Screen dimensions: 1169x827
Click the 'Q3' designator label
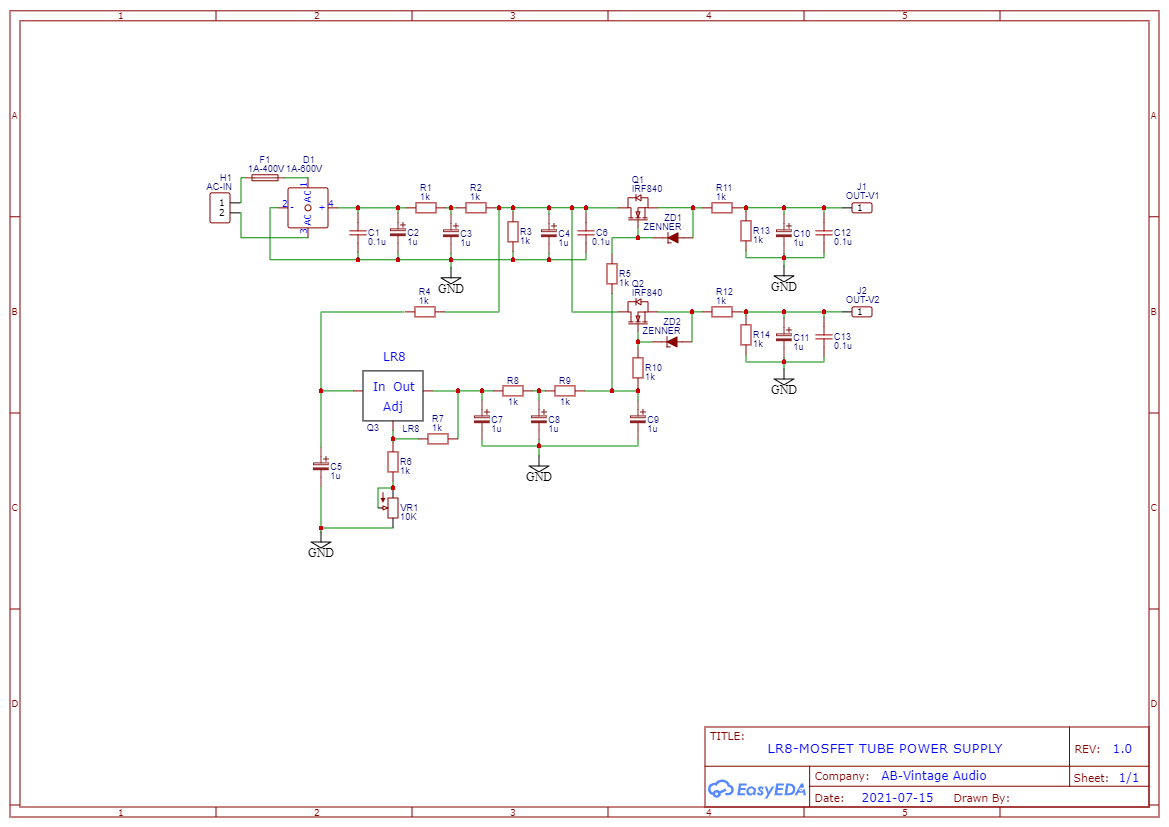(373, 427)
